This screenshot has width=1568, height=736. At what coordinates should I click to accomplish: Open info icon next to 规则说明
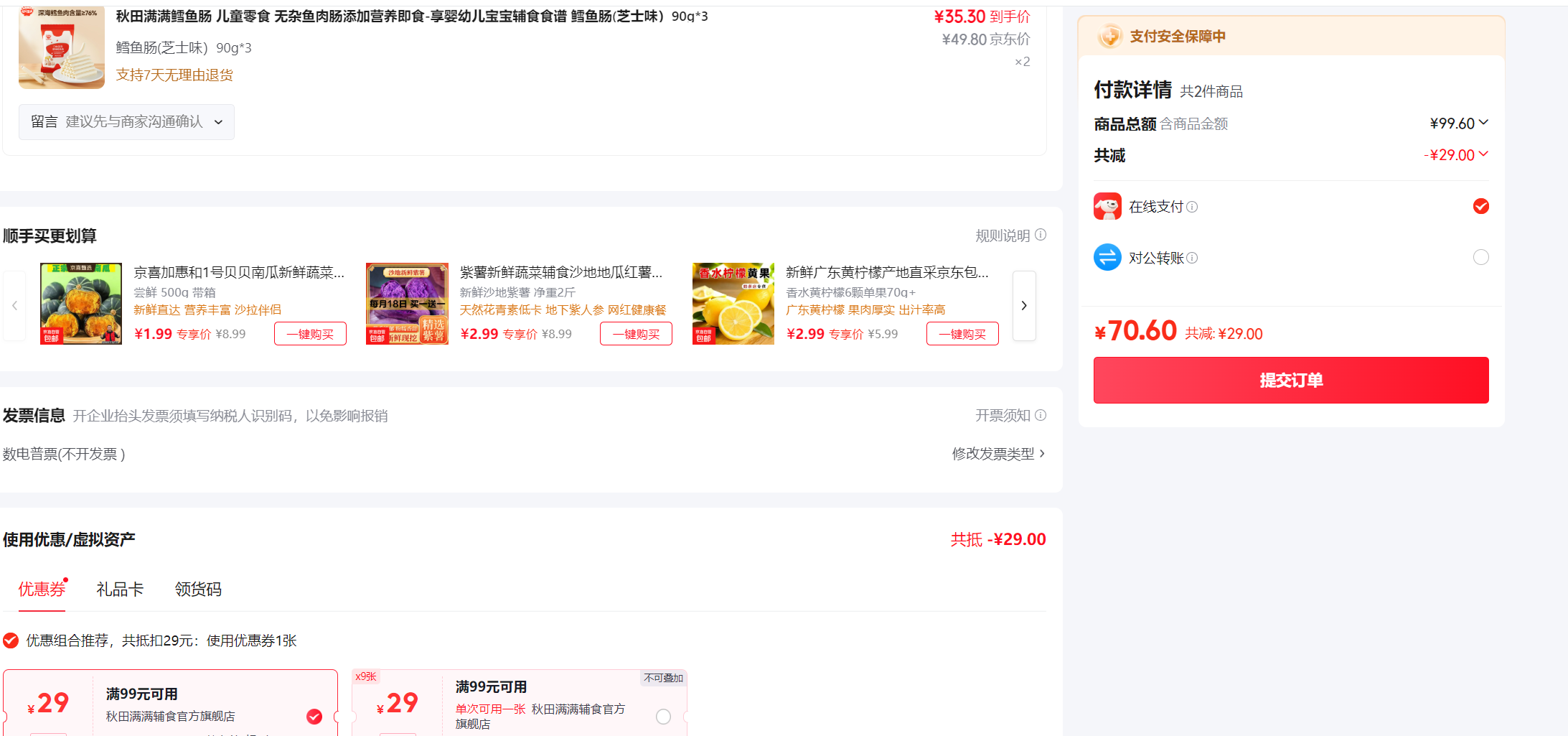[x=1041, y=235]
